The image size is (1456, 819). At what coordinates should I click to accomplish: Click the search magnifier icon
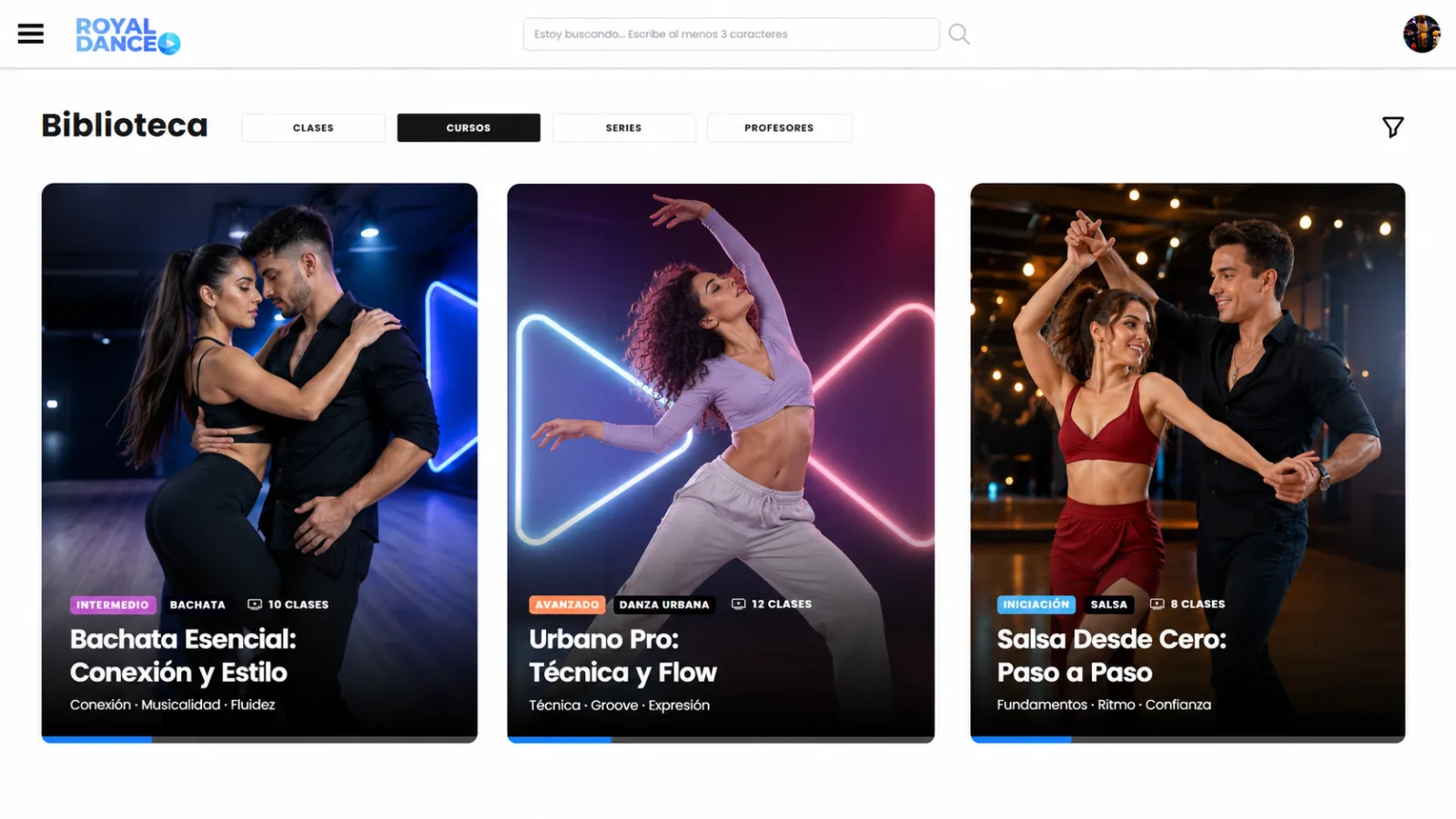click(959, 35)
